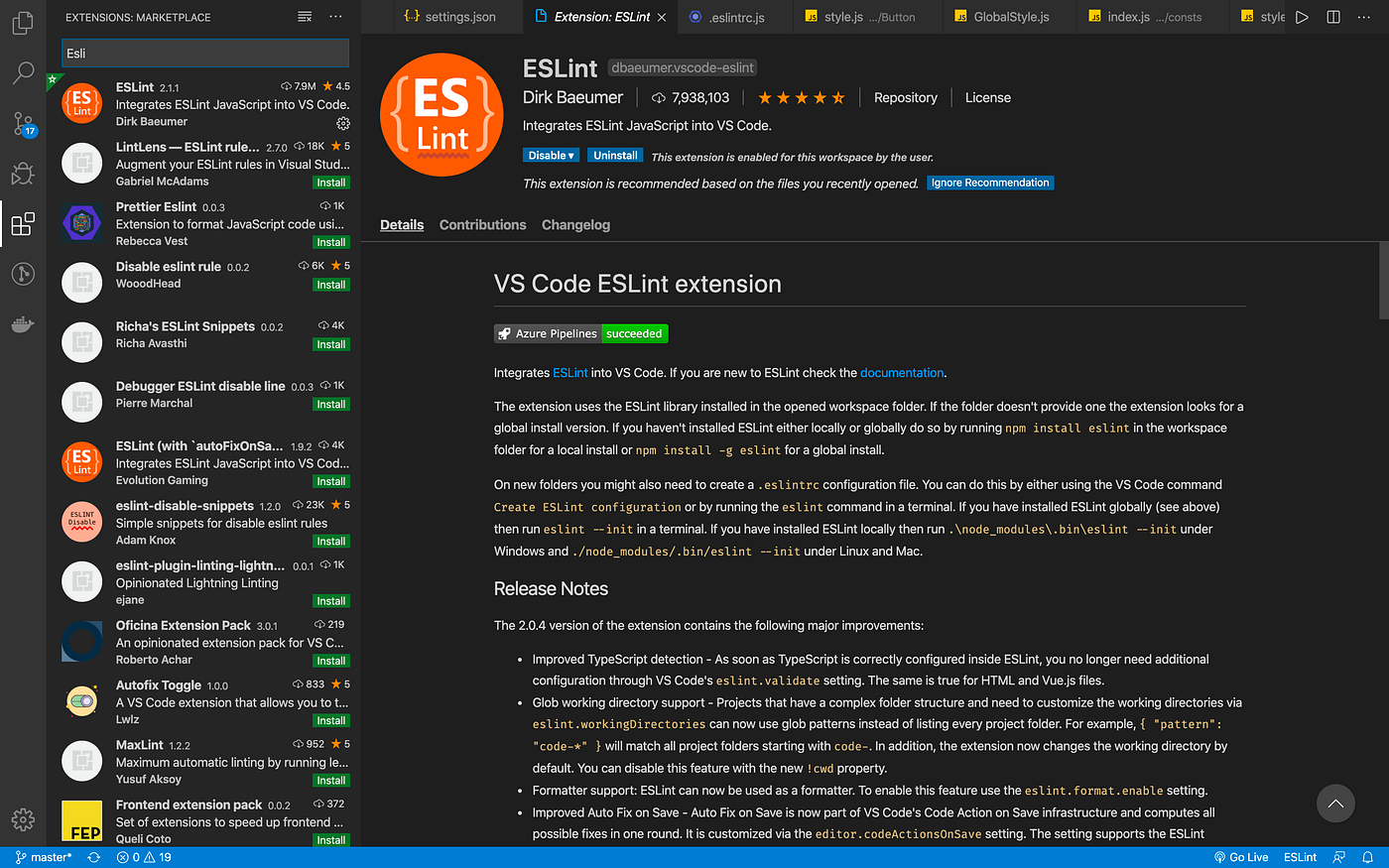
Task: Install Prettier Eslint extension
Action: click(331, 242)
